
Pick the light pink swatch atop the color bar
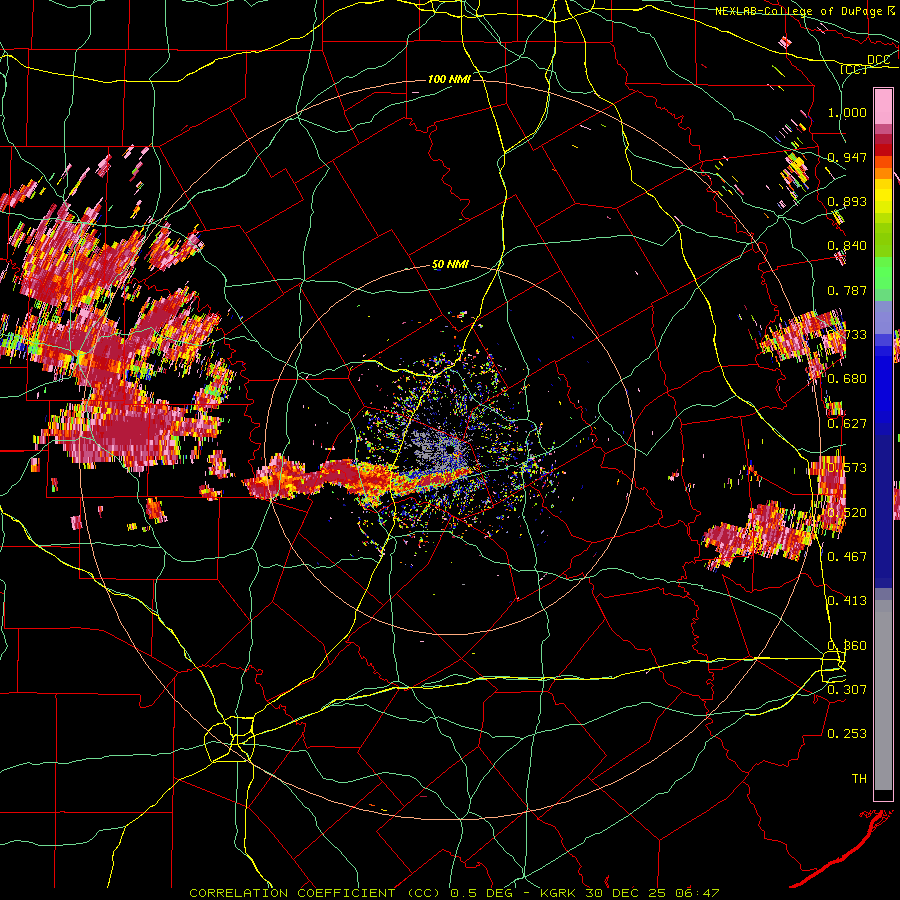pos(883,106)
